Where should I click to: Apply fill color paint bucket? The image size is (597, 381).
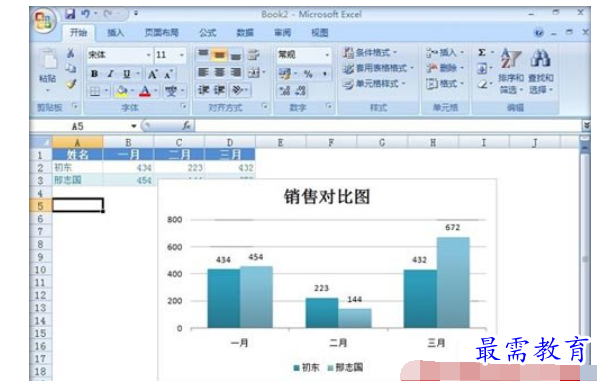pyautogui.click(x=121, y=91)
